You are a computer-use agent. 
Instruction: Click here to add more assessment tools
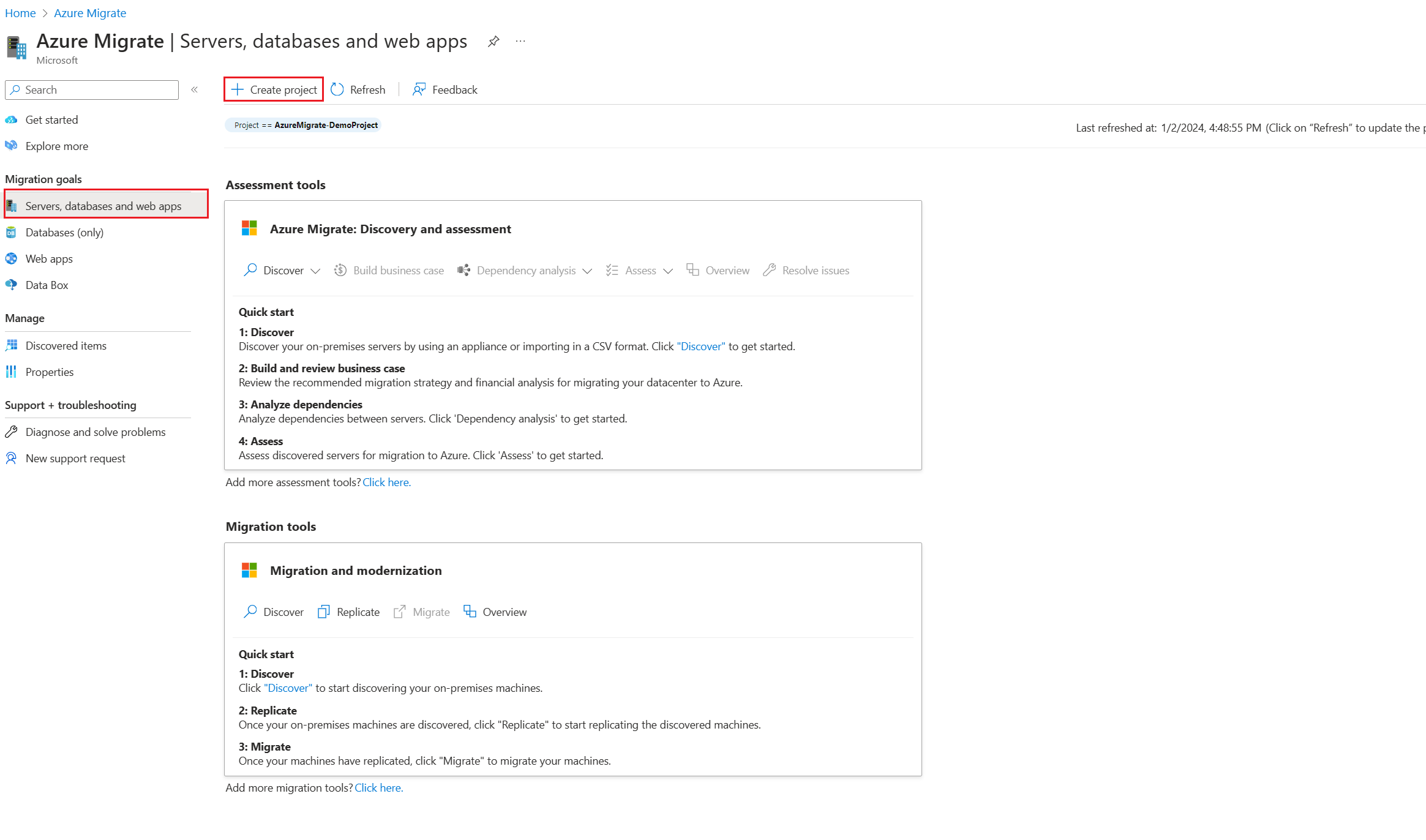(x=387, y=481)
